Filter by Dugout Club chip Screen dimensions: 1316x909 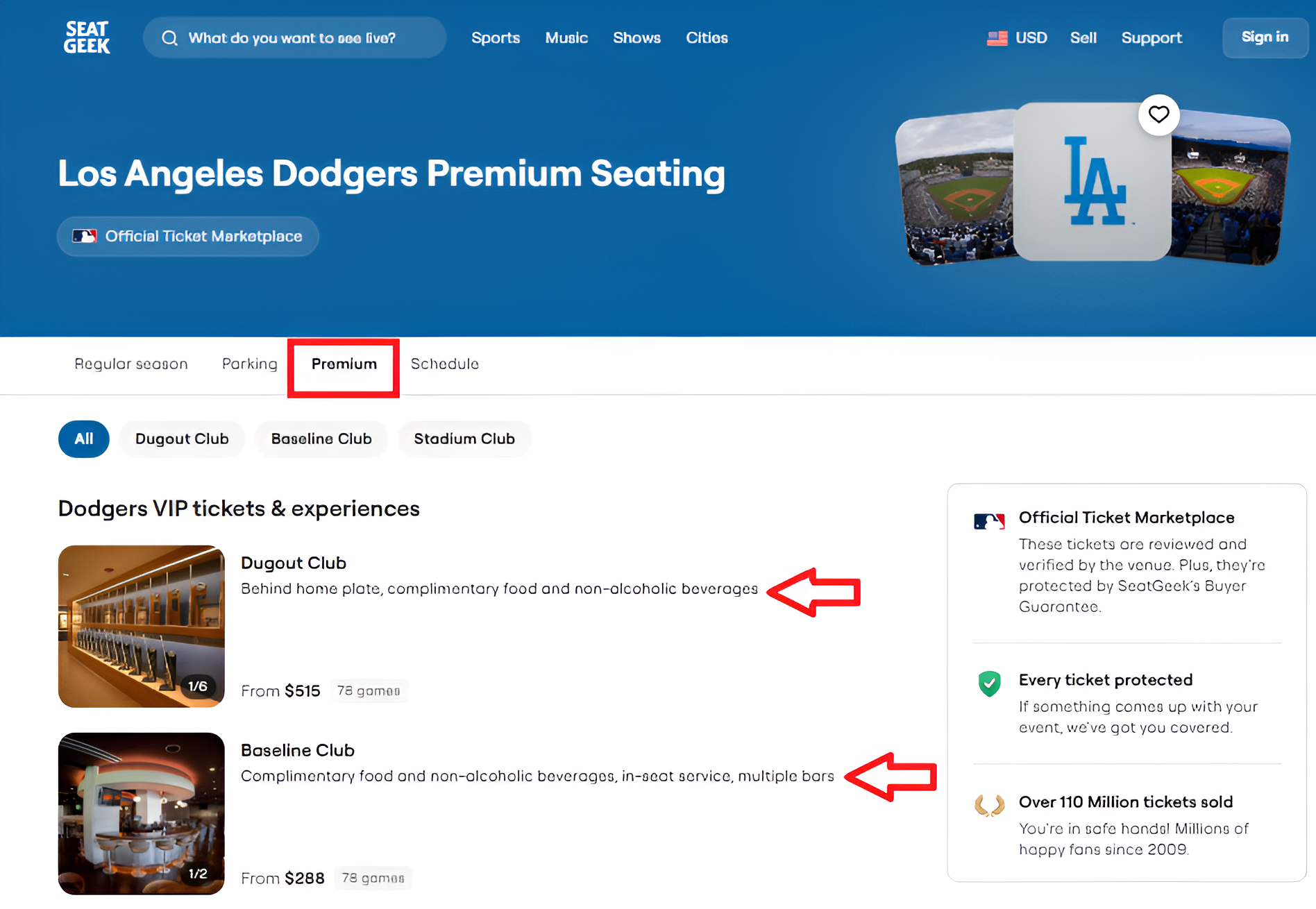click(182, 439)
